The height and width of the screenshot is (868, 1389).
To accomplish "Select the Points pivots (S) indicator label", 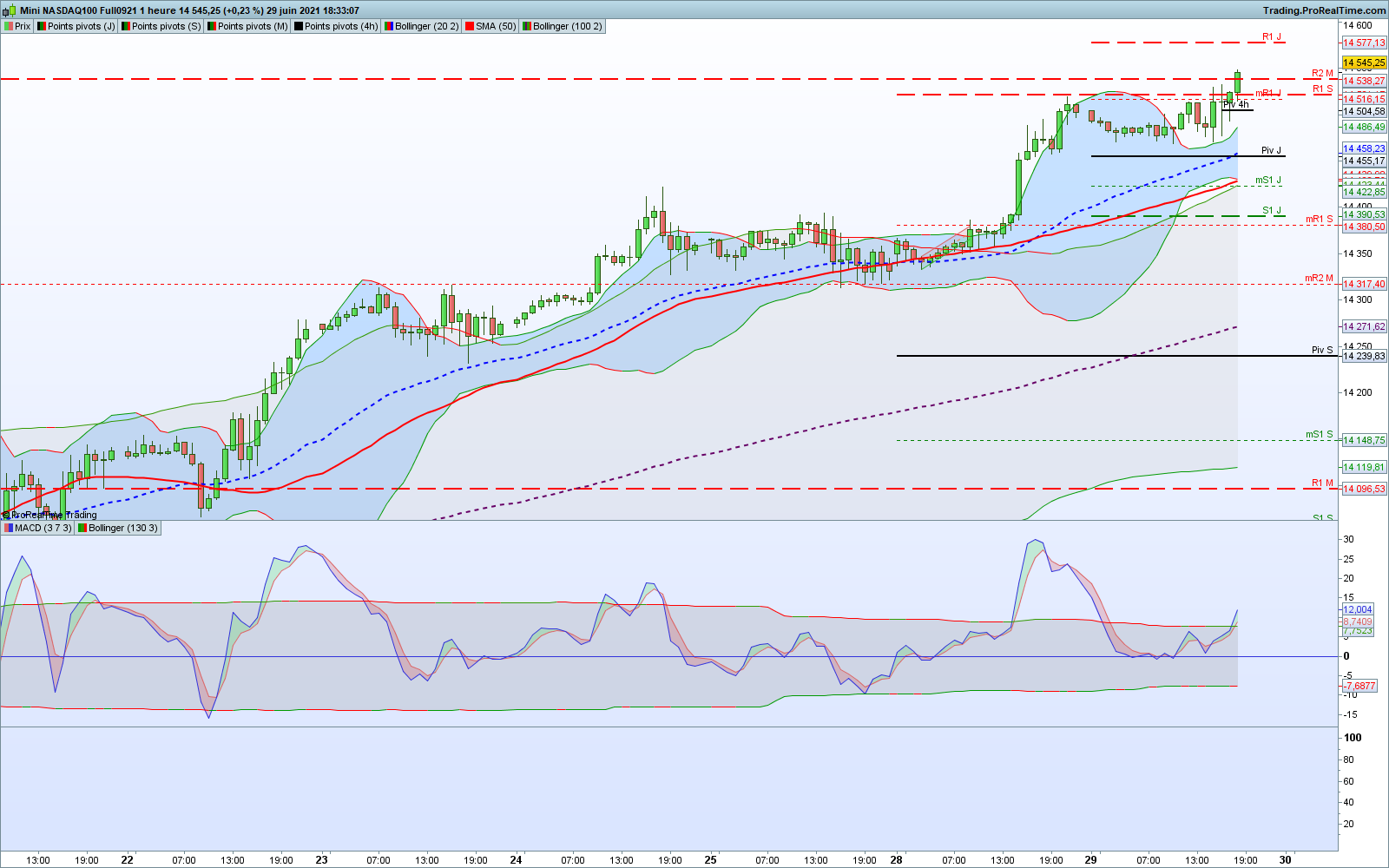I will [161, 26].
